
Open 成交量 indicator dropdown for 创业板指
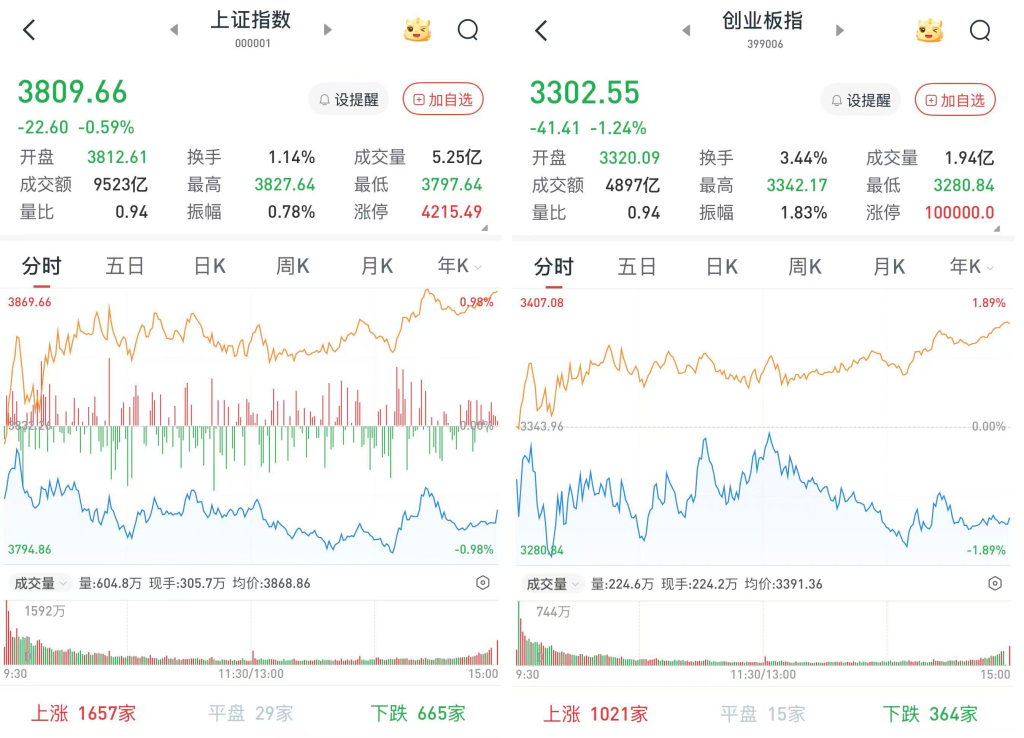[552, 584]
